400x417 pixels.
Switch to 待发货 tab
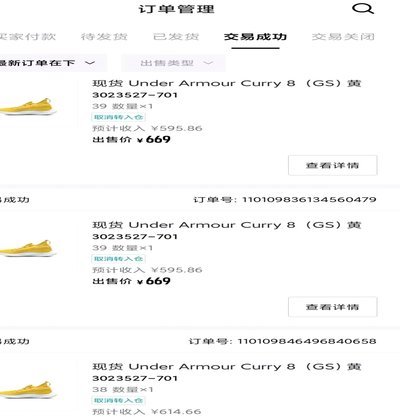click(104, 36)
